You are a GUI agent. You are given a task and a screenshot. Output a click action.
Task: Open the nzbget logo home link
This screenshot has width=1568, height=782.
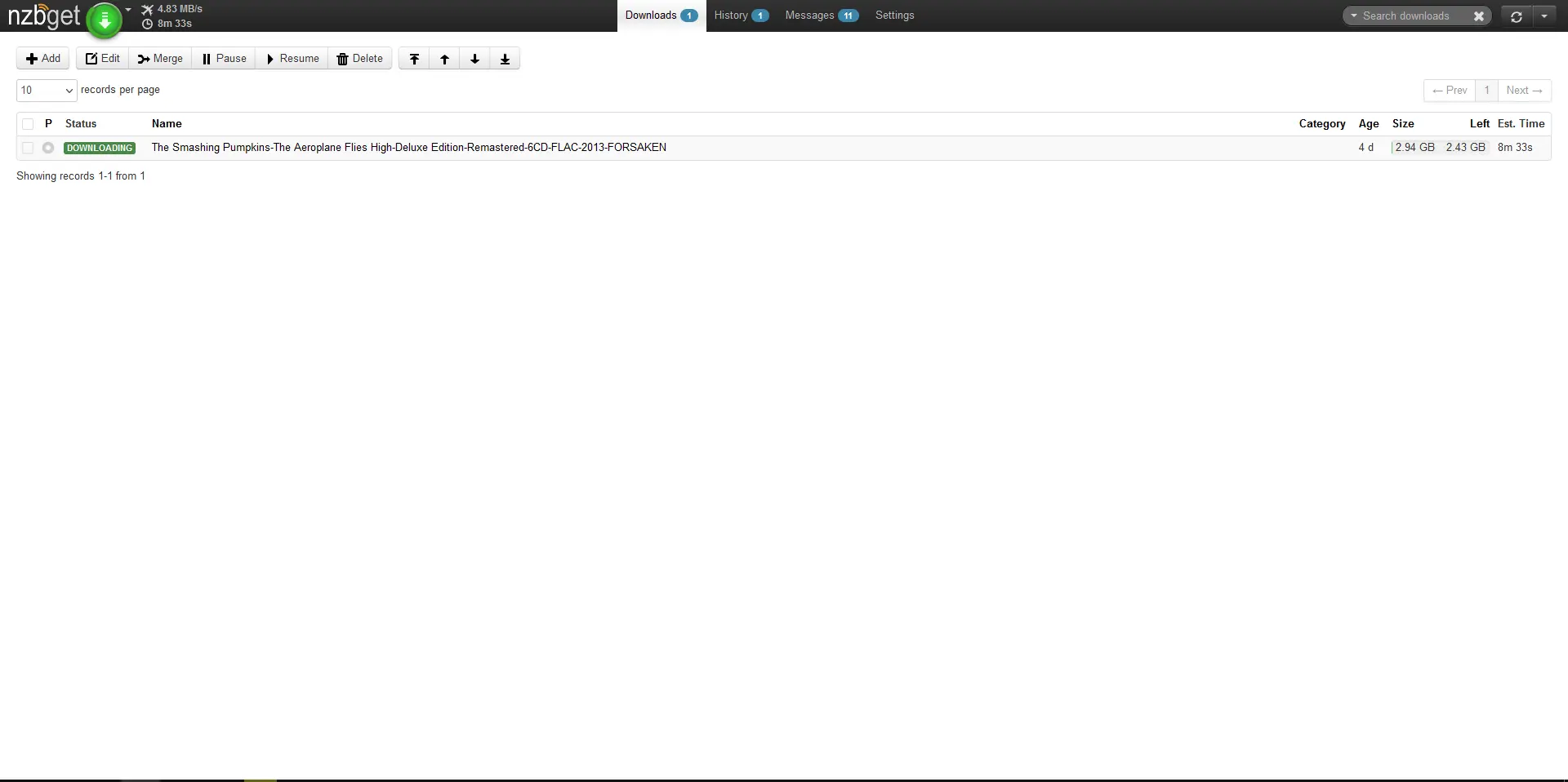pos(44,16)
